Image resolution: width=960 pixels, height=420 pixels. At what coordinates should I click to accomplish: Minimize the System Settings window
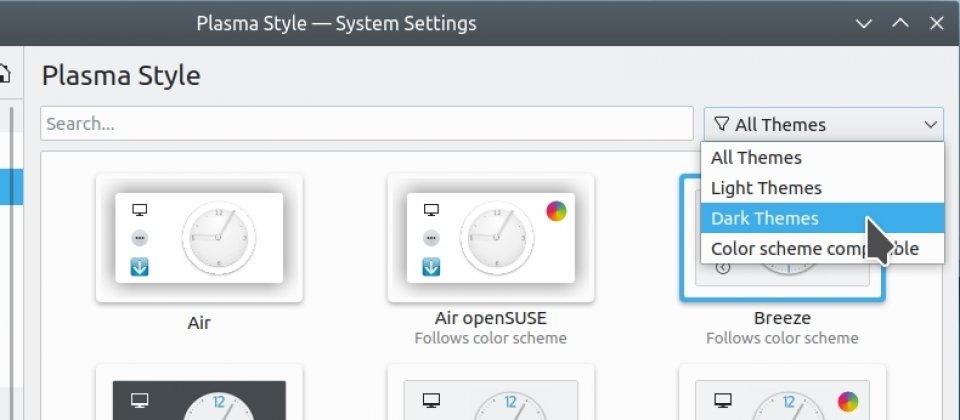tap(863, 24)
